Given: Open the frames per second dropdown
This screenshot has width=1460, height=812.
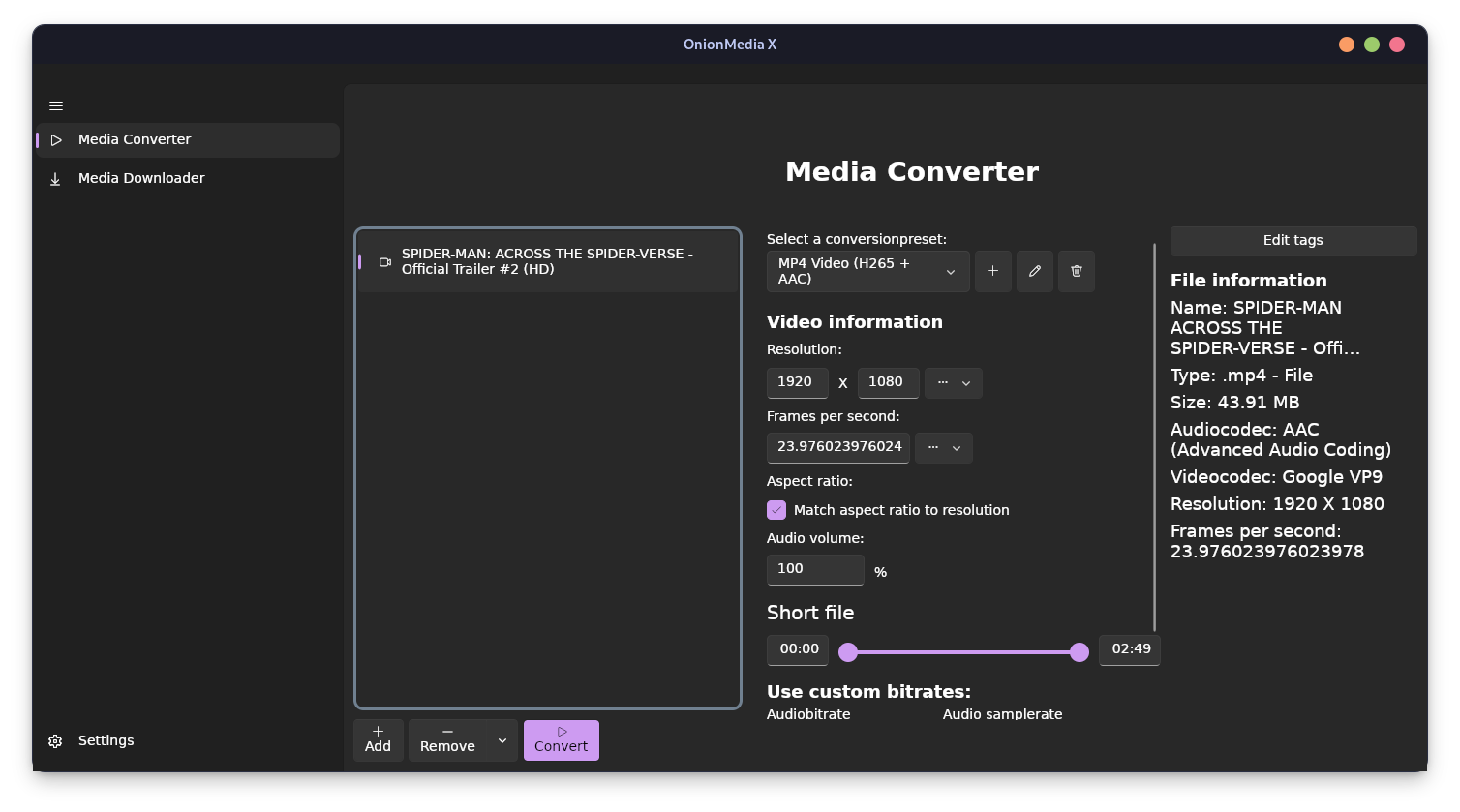Looking at the screenshot, I should (943, 447).
